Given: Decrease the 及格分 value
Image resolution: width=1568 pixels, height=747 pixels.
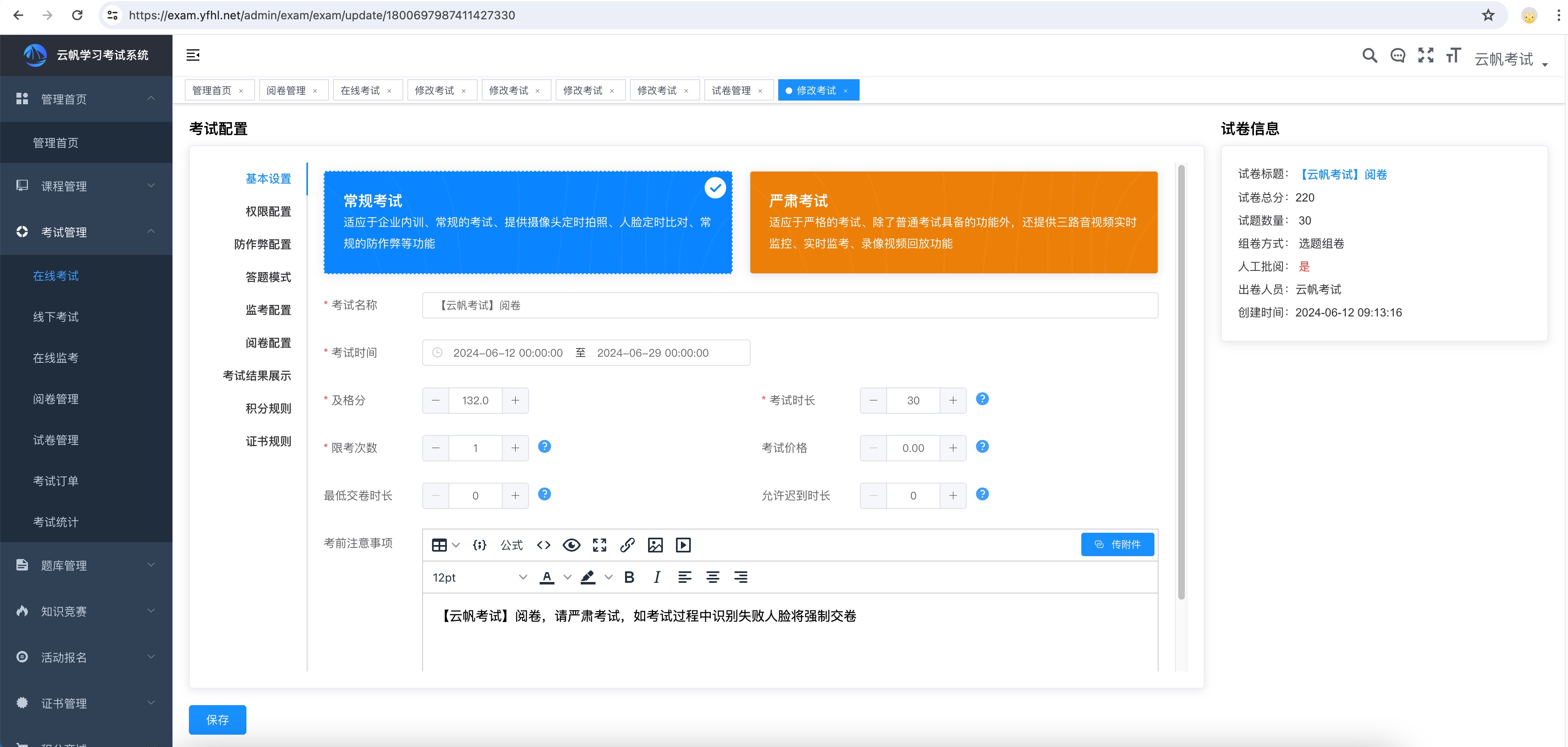Looking at the screenshot, I should (x=436, y=400).
